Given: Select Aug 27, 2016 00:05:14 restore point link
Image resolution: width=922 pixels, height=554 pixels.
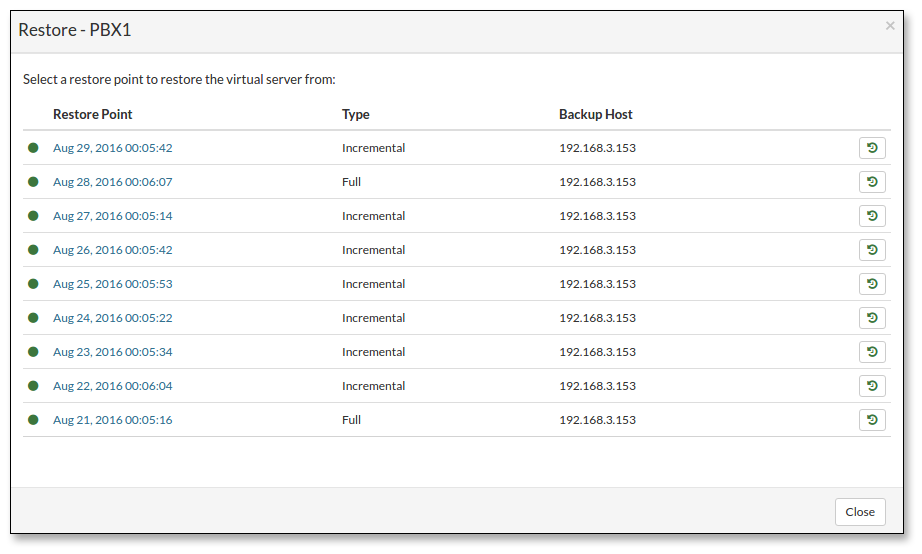Looking at the screenshot, I should [x=112, y=216].
